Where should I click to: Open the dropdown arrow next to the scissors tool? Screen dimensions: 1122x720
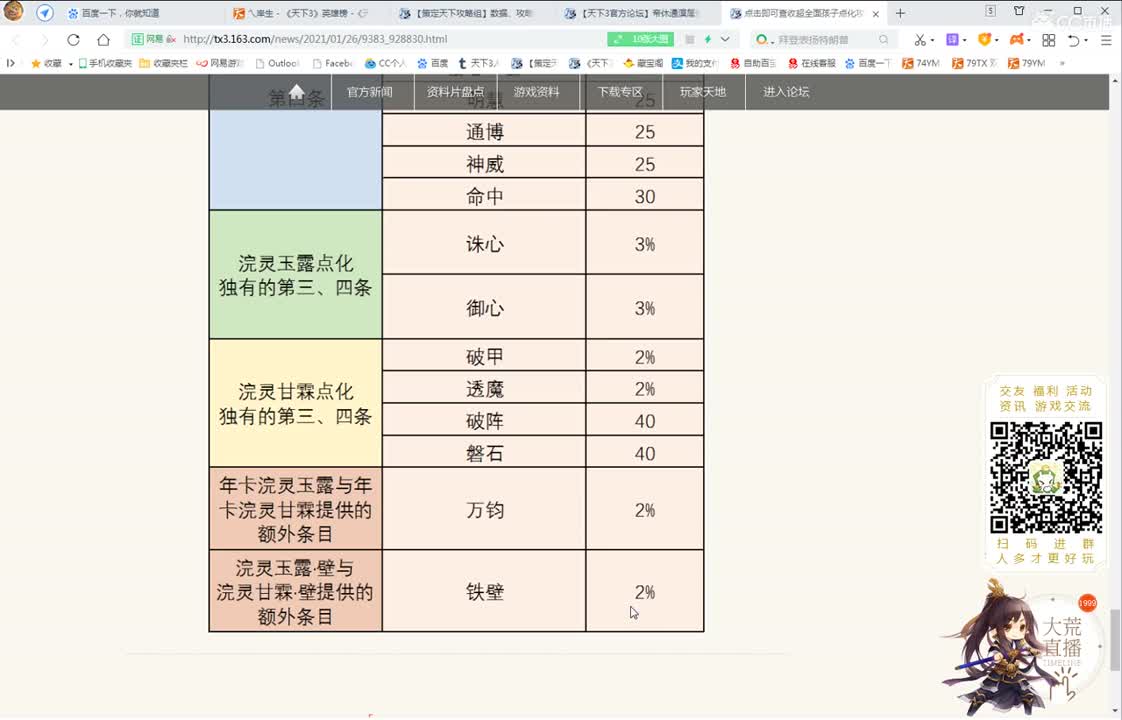(933, 39)
